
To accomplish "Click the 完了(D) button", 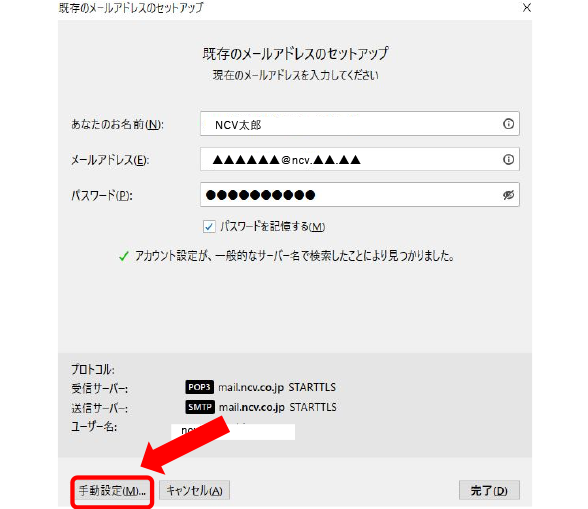I will click(489, 490).
